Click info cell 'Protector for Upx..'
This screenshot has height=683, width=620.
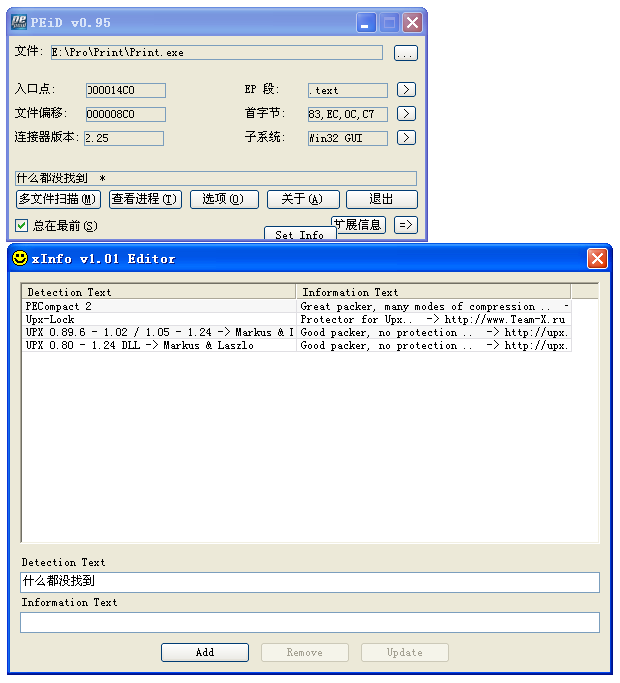tap(434, 319)
